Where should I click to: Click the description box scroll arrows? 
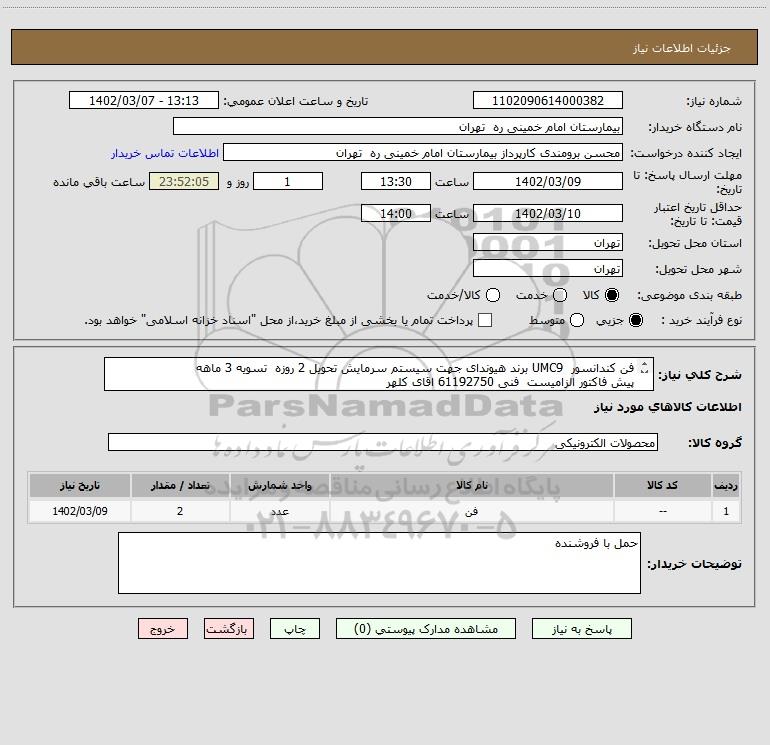(x=644, y=367)
